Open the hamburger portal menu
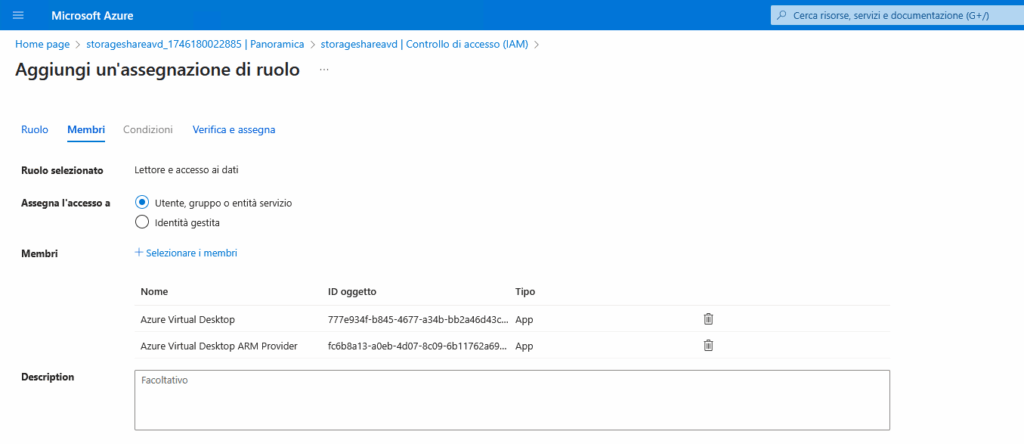This screenshot has height=444, width=1024. 18,15
